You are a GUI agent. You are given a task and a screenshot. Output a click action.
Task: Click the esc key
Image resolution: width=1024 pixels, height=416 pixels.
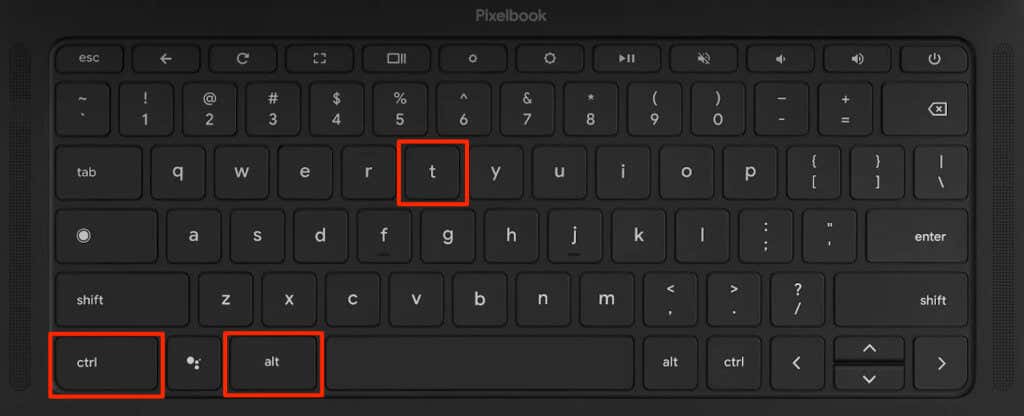[x=89, y=59]
